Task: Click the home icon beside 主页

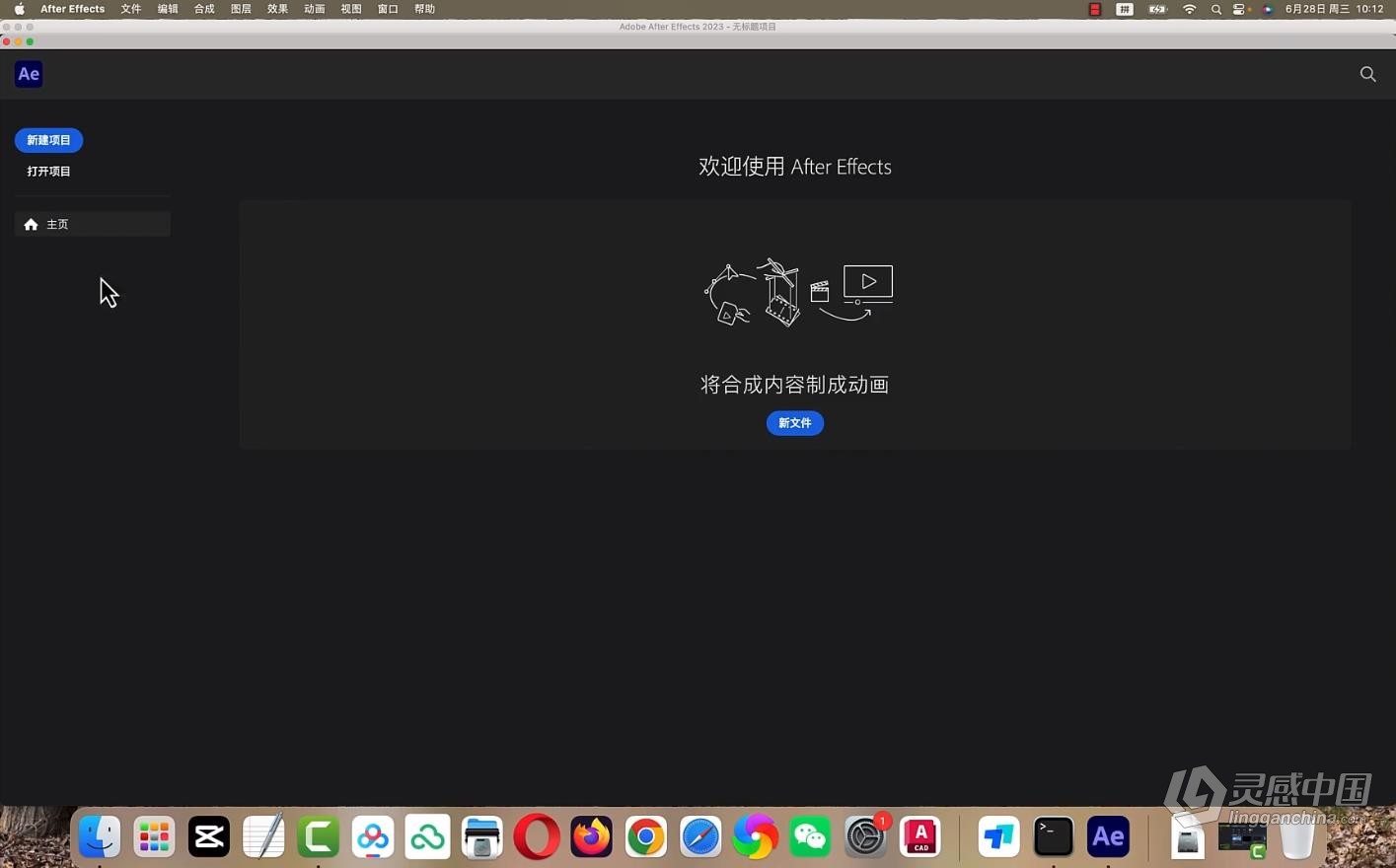Action: tap(31, 224)
